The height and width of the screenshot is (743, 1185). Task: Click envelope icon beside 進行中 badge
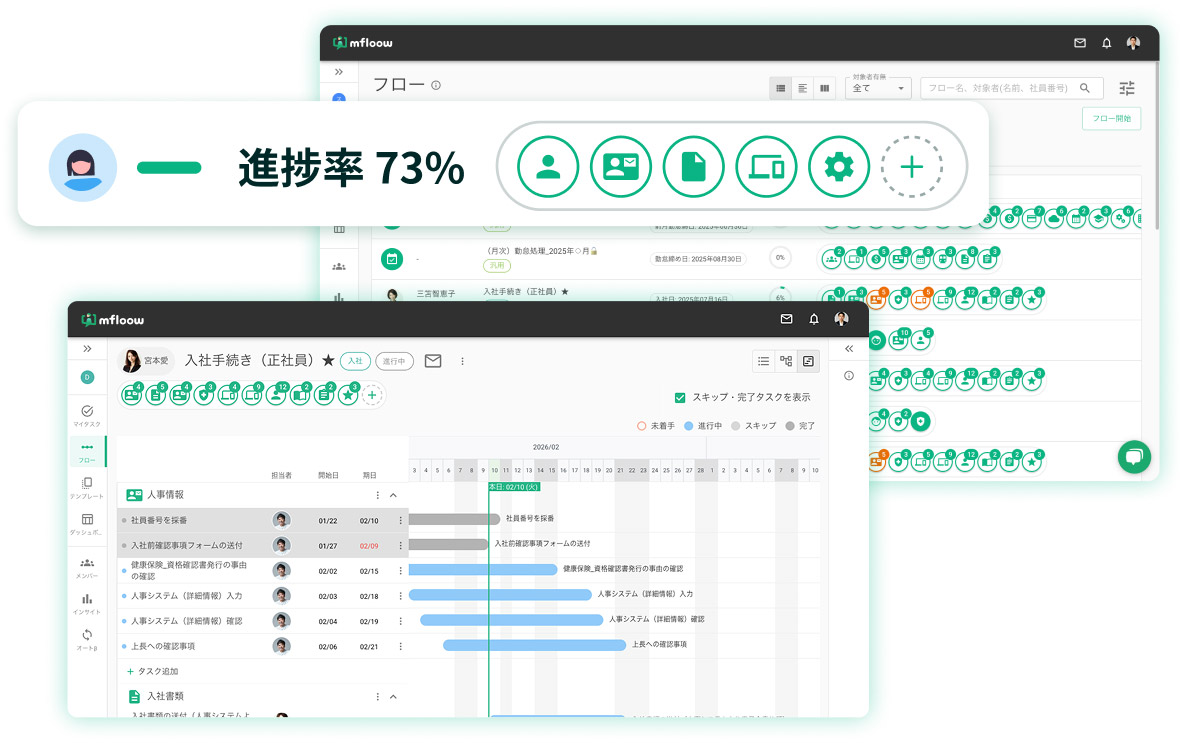433,361
